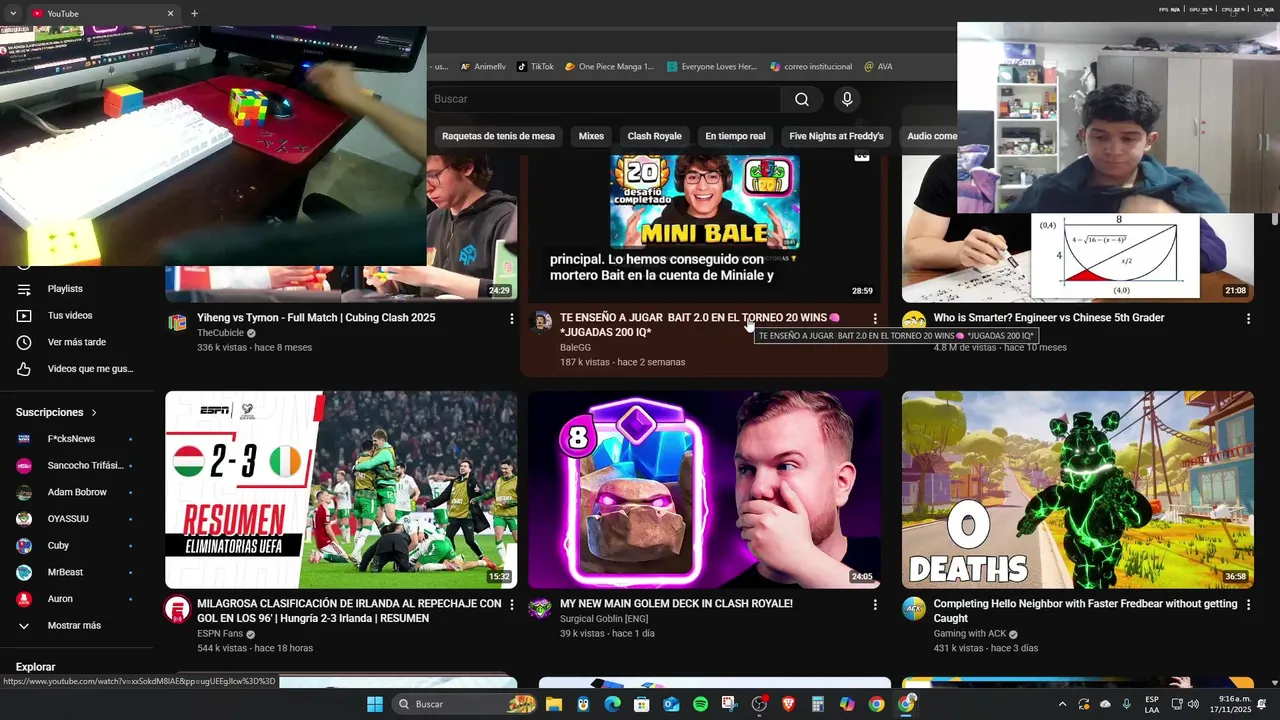
Task: Click the YouTube Buscar search field
Action: (x=604, y=99)
